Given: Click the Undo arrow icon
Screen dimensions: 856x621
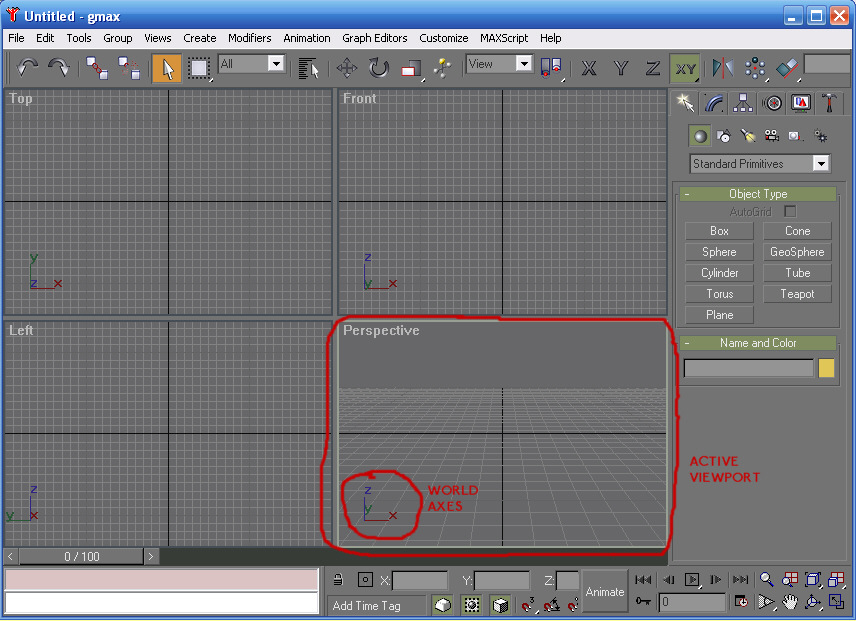Looking at the screenshot, I should [27, 68].
